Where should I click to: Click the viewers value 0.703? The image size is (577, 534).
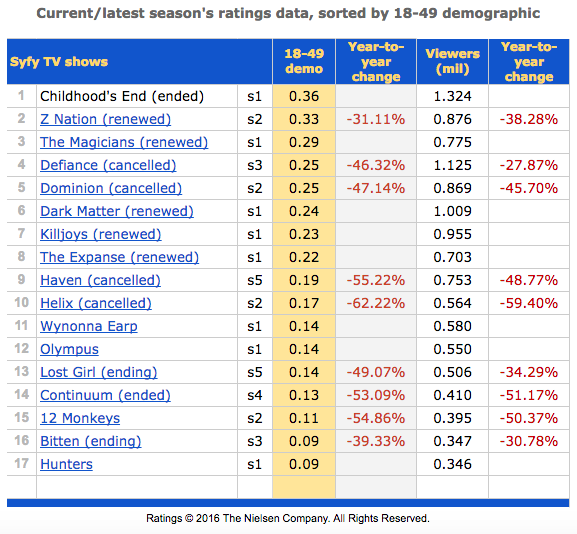(x=453, y=257)
